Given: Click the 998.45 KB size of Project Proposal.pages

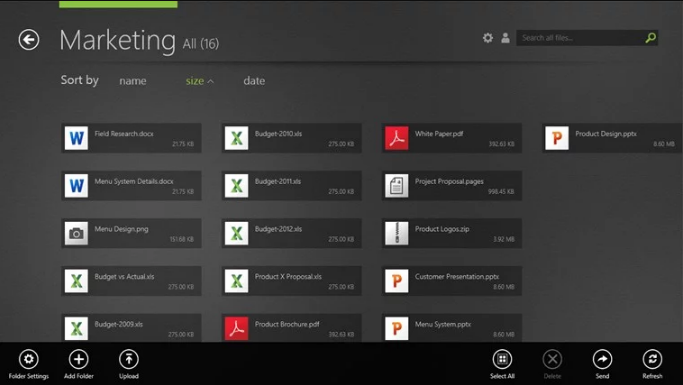Looking at the screenshot, I should click(501, 192).
